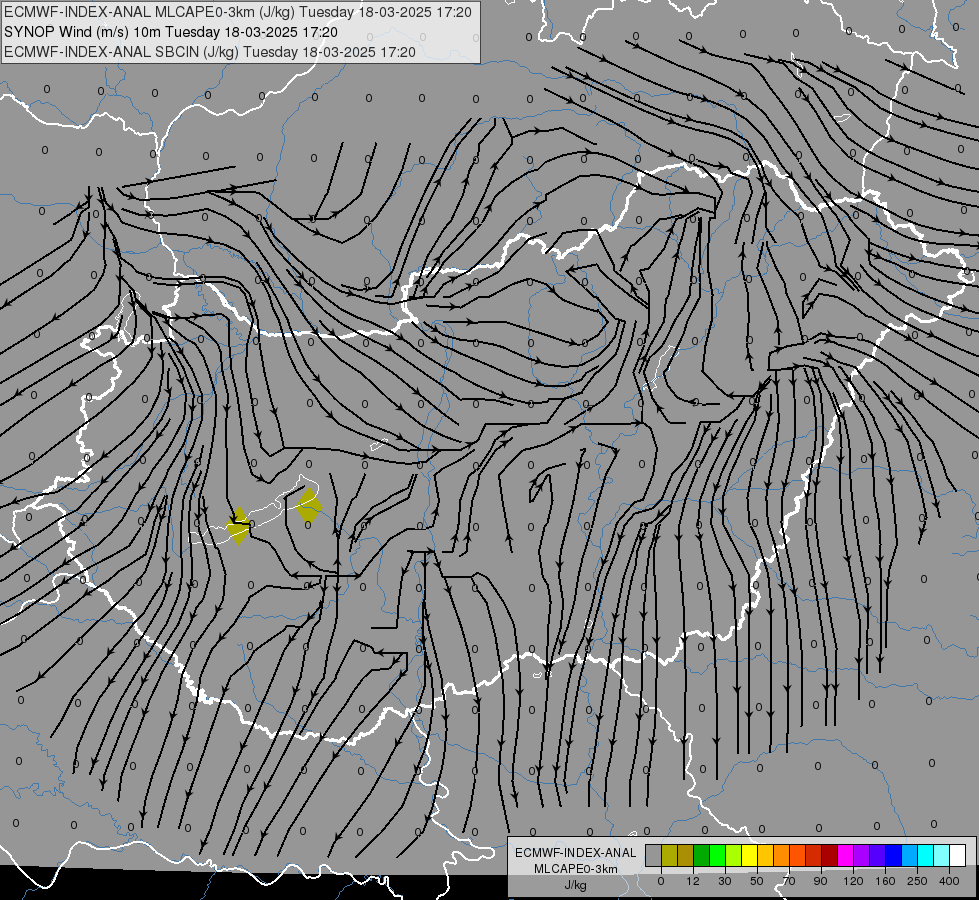The image size is (979, 900).
Task: Click the gray legend swatch
Action: click(x=654, y=856)
